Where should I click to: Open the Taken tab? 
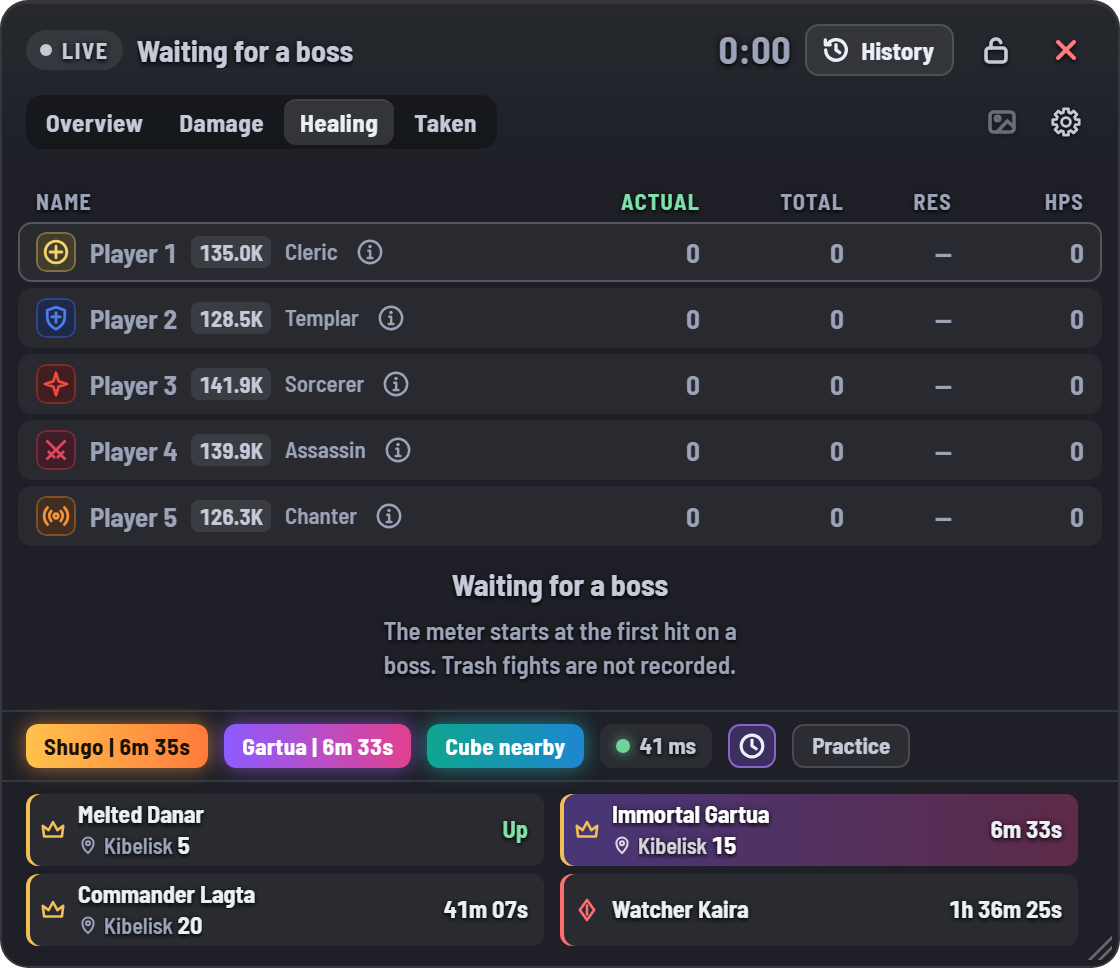pyautogui.click(x=445, y=124)
